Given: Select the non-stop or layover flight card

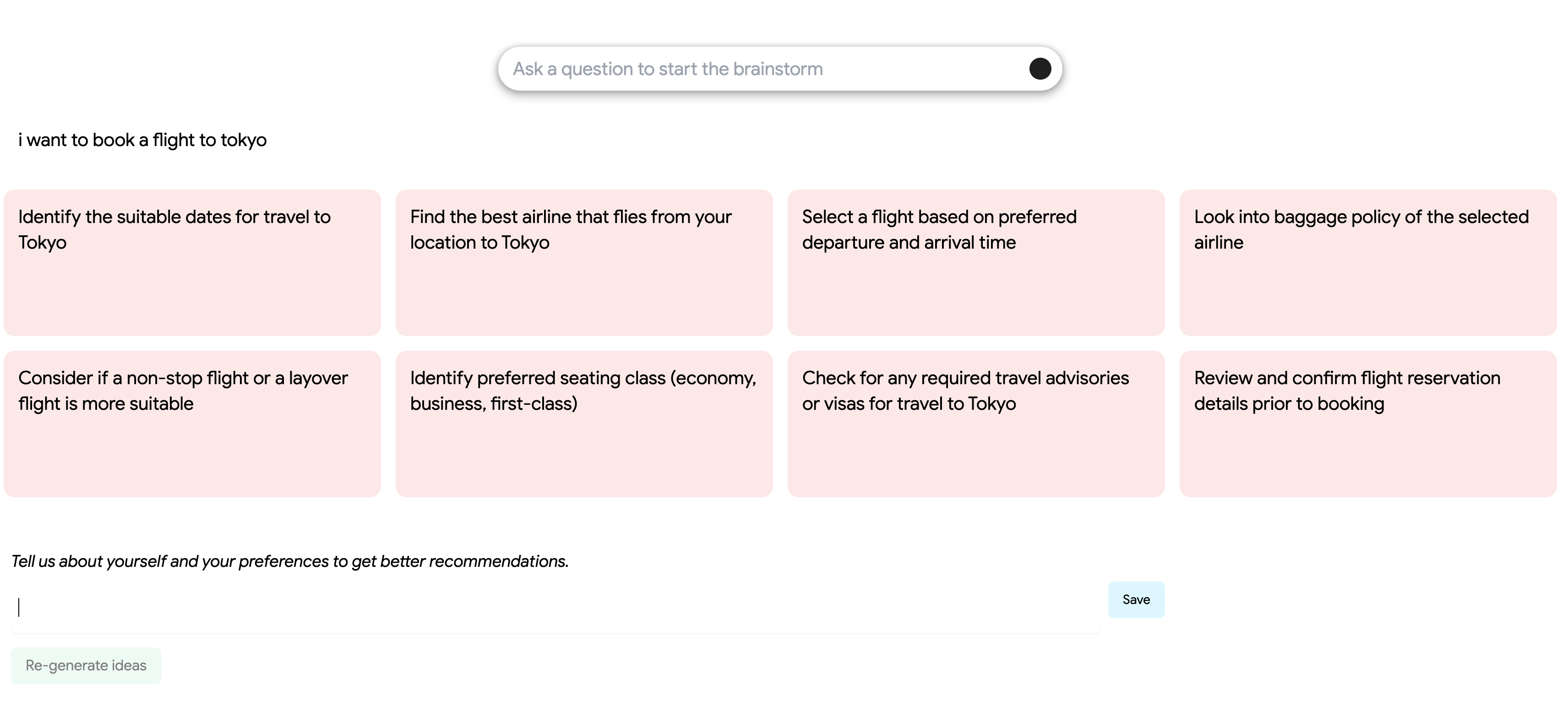Looking at the screenshot, I should pyautogui.click(x=192, y=424).
